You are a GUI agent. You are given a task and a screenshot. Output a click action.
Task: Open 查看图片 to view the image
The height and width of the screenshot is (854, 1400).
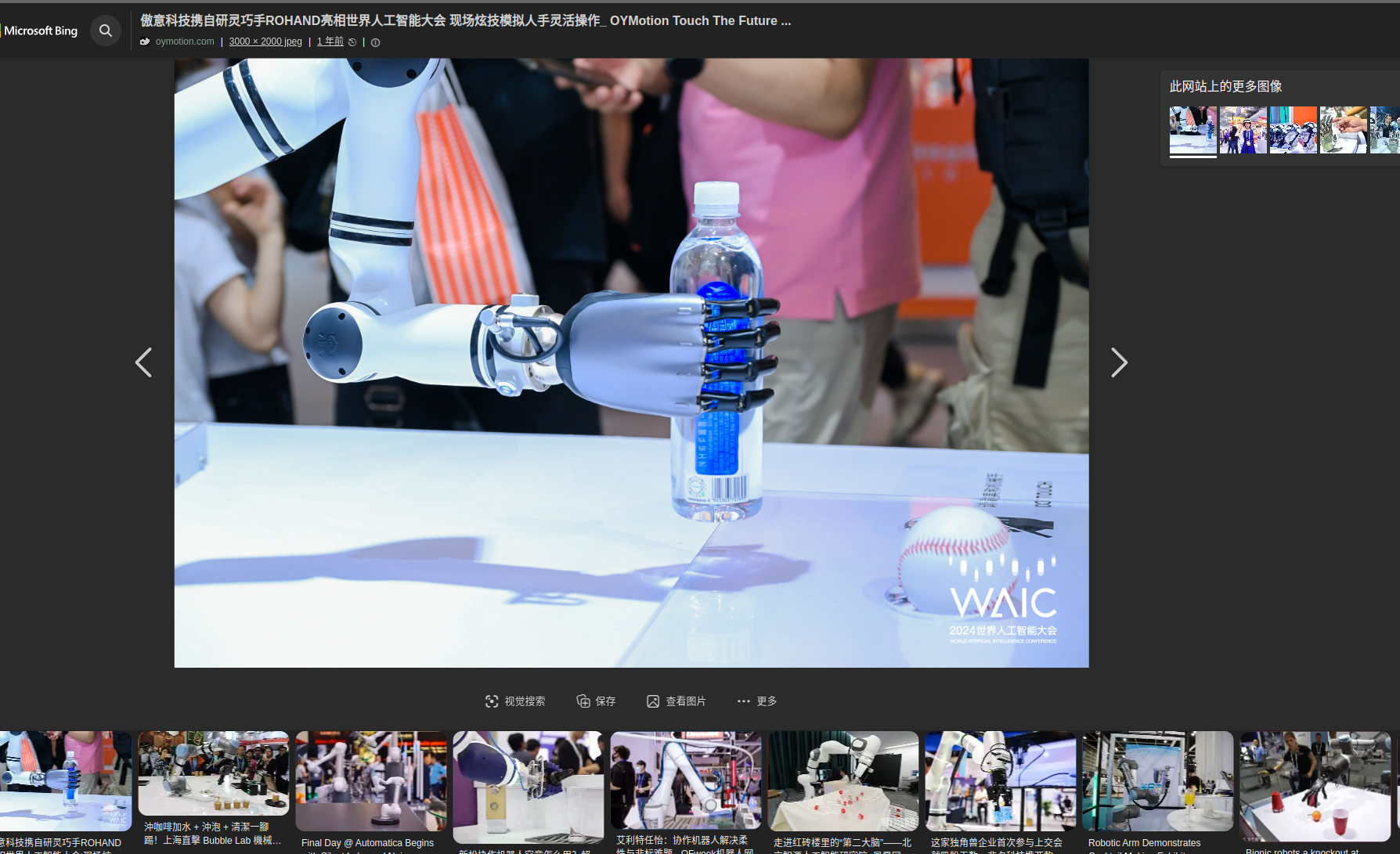click(x=677, y=701)
